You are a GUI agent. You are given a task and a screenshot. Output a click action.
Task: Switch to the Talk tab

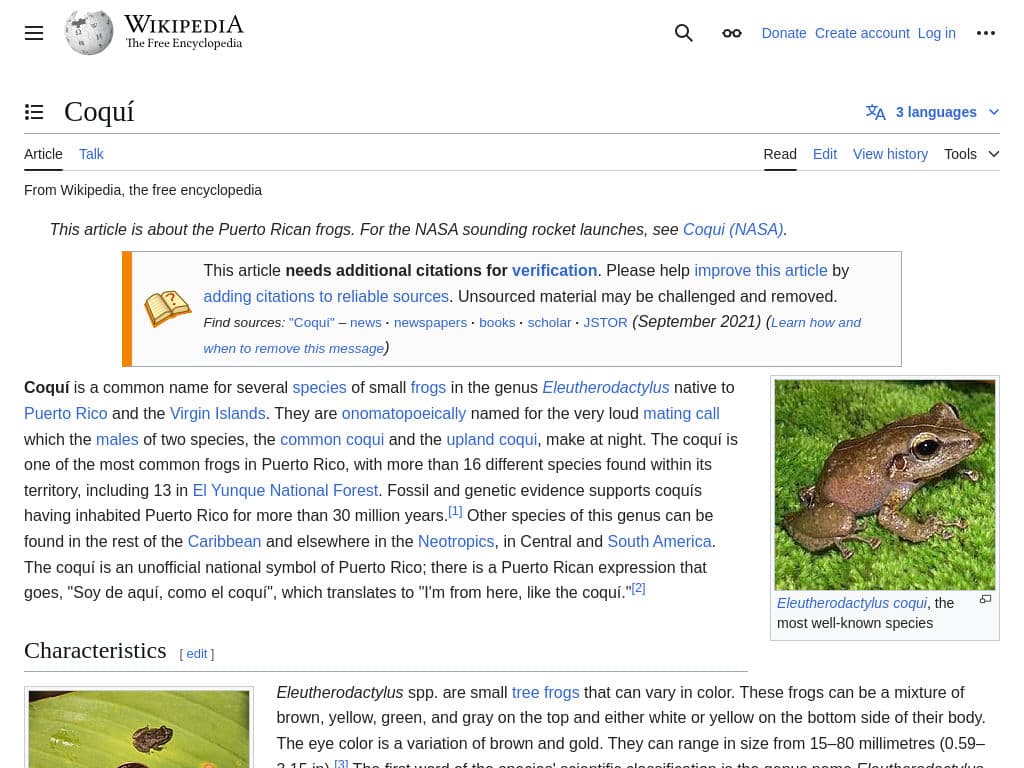pyautogui.click(x=91, y=154)
